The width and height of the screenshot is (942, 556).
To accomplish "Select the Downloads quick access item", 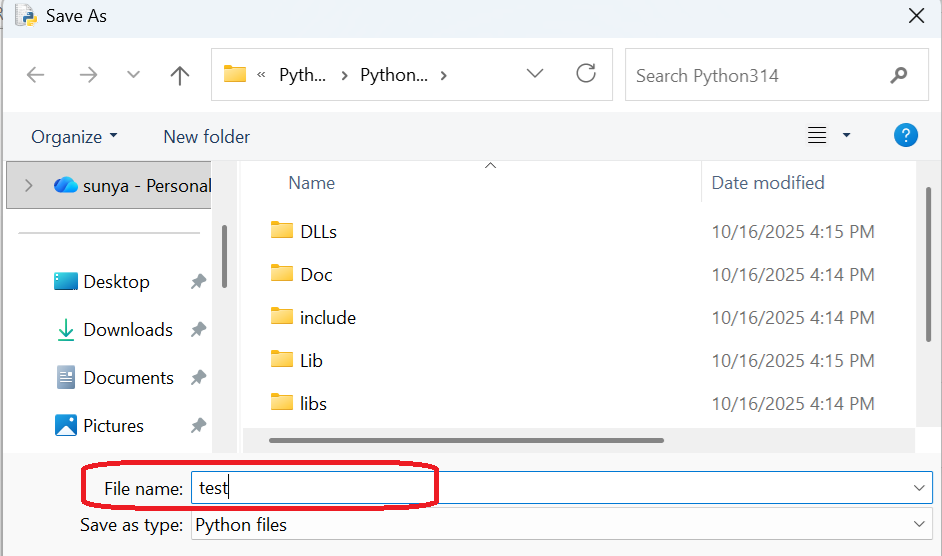I will 127,330.
